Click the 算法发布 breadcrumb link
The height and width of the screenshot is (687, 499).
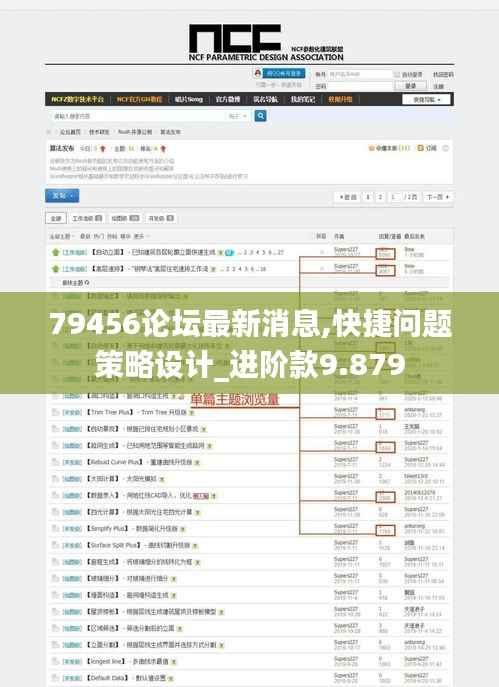coord(170,132)
